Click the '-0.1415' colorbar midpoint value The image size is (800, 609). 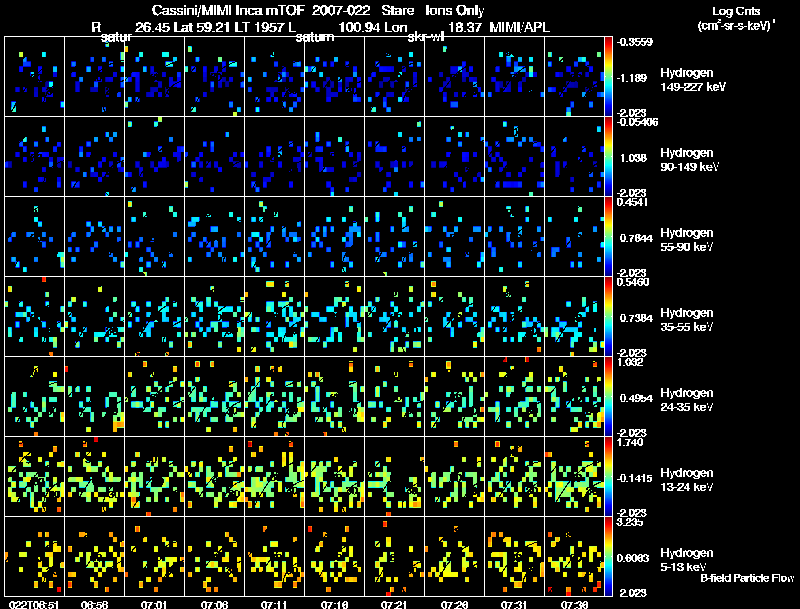tap(635, 478)
